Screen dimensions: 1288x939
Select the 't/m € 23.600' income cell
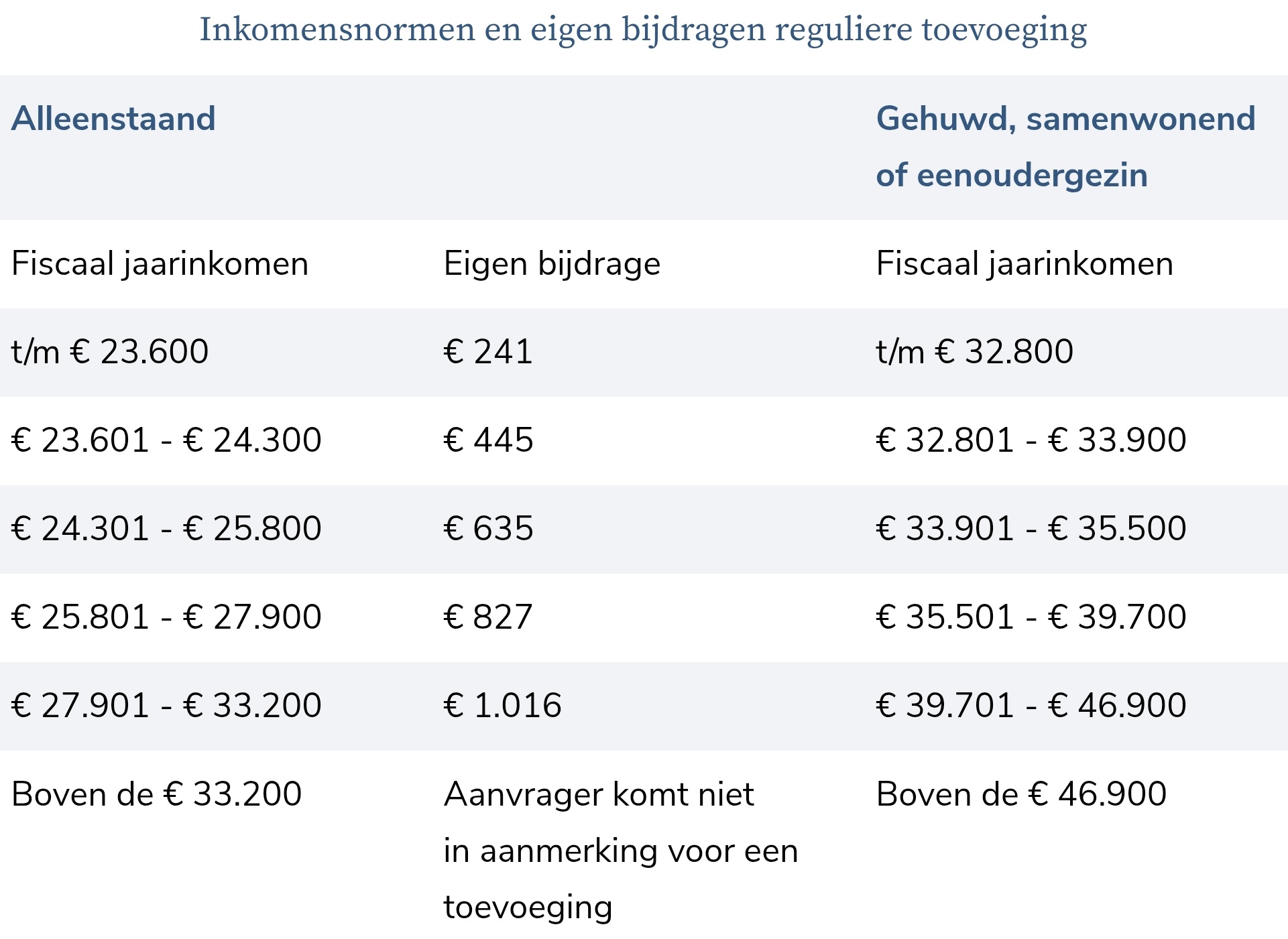click(x=110, y=352)
